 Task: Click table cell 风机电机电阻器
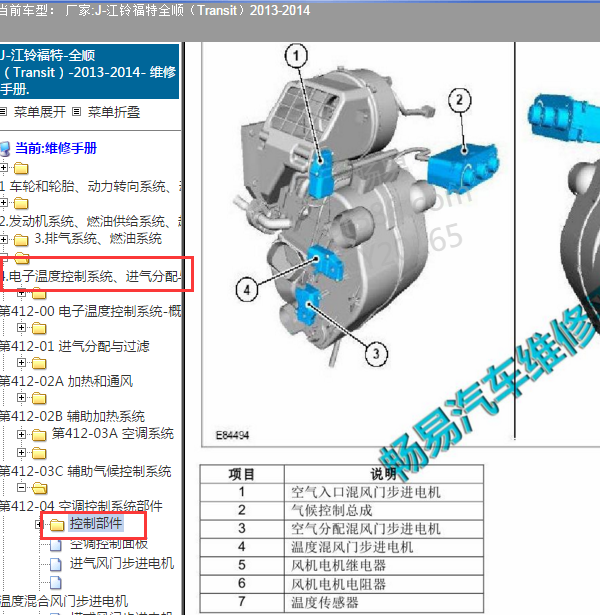[x=384, y=584]
